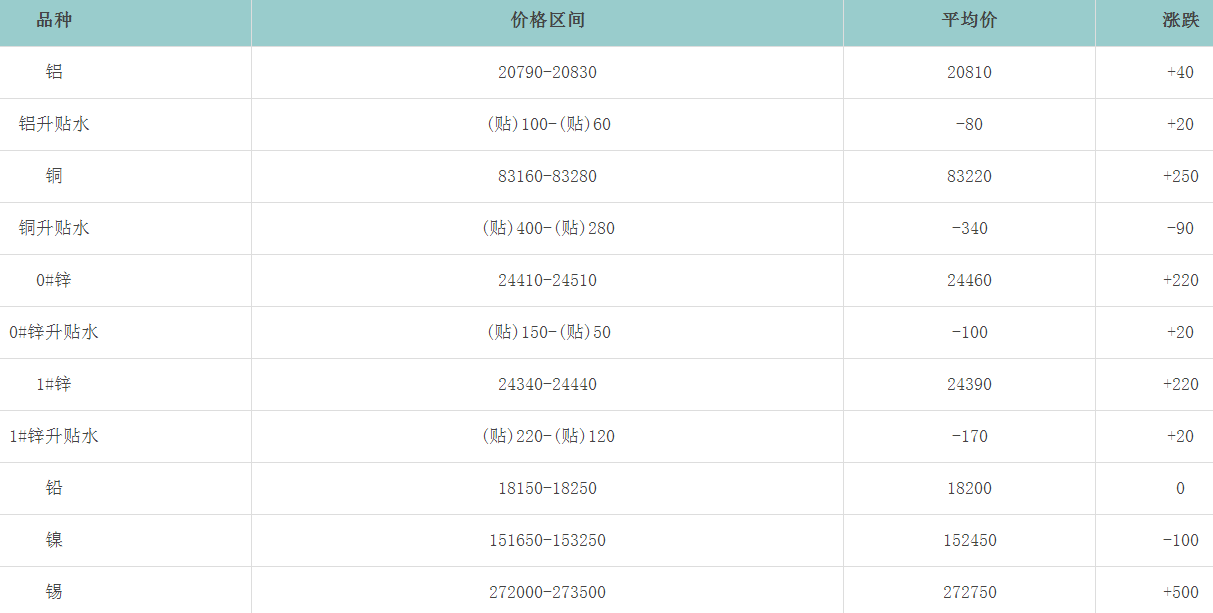Image resolution: width=1213 pixels, height=613 pixels.
Task: Select the 0#锌升贴水 row label
Action: click(54, 332)
